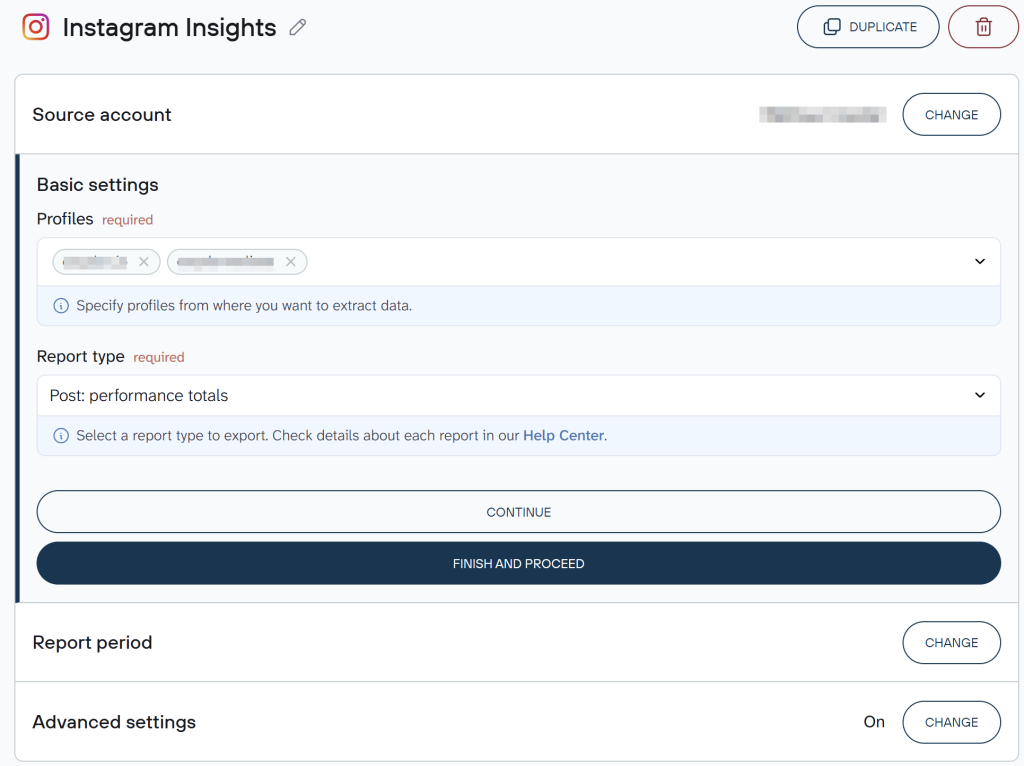The image size is (1024, 766).
Task: Click the Advanced settings heading
Action: [x=114, y=722]
